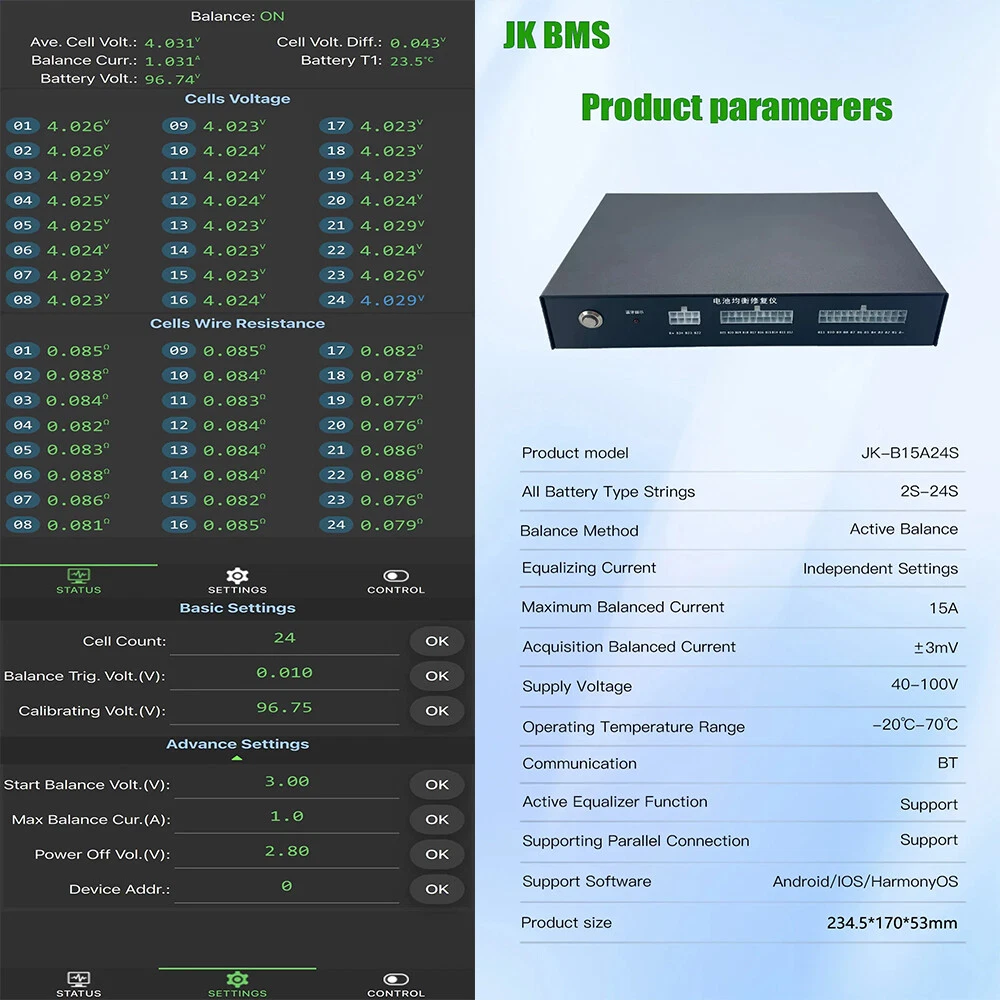1000x1000 pixels.
Task: Click the Cell Count input field
Action: point(285,639)
